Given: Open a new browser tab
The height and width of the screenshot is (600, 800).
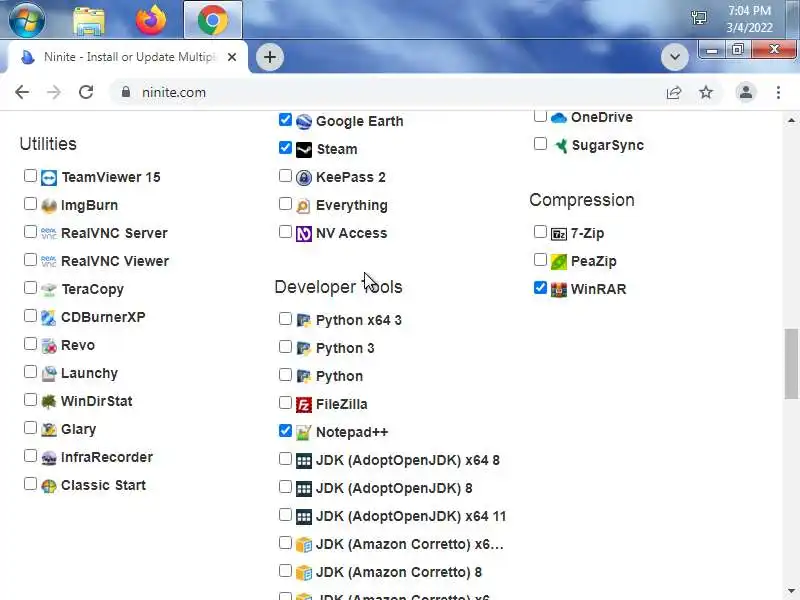Looking at the screenshot, I should tap(270, 57).
